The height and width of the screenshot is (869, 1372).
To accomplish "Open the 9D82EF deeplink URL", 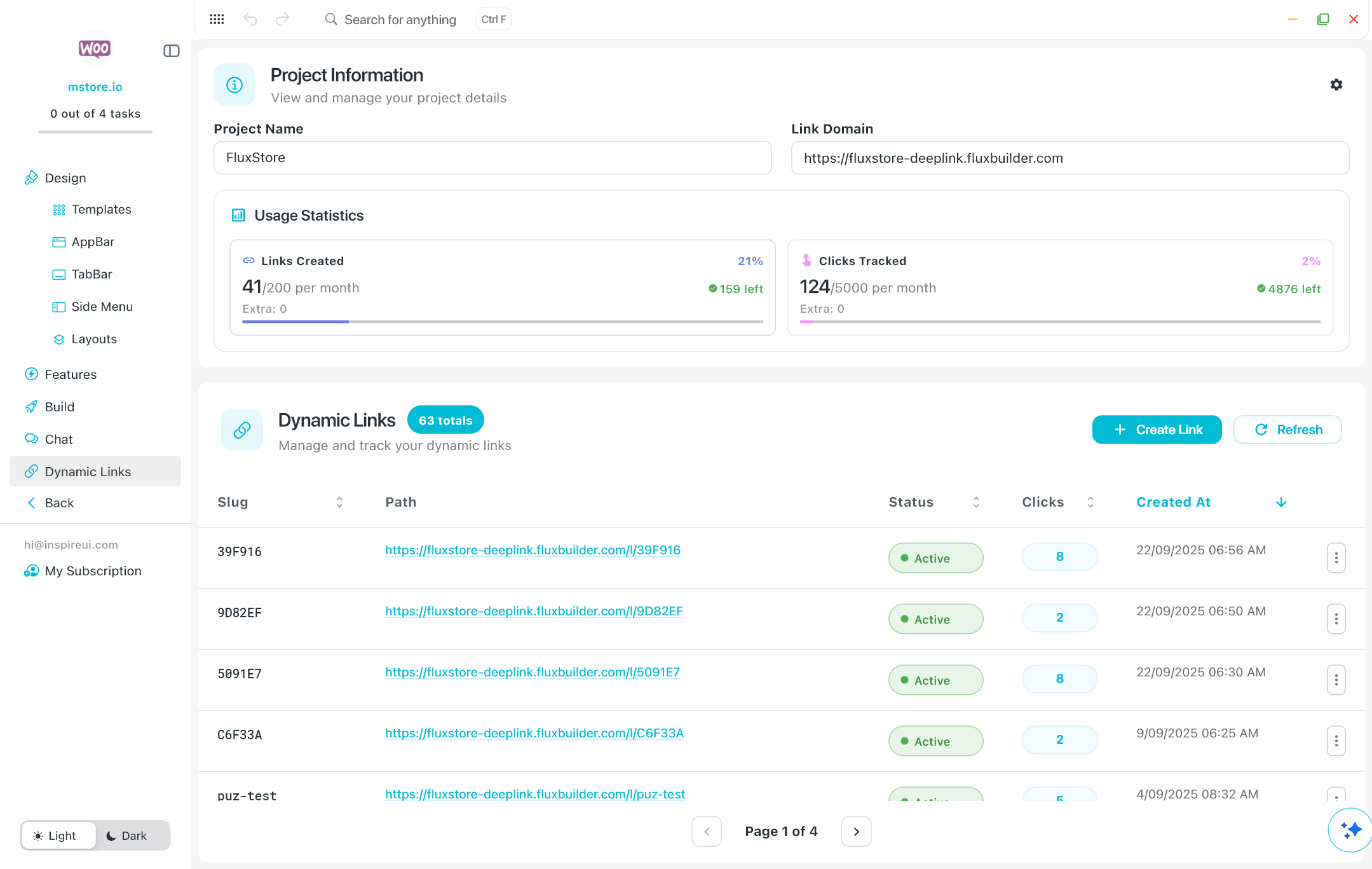I will [x=534, y=611].
